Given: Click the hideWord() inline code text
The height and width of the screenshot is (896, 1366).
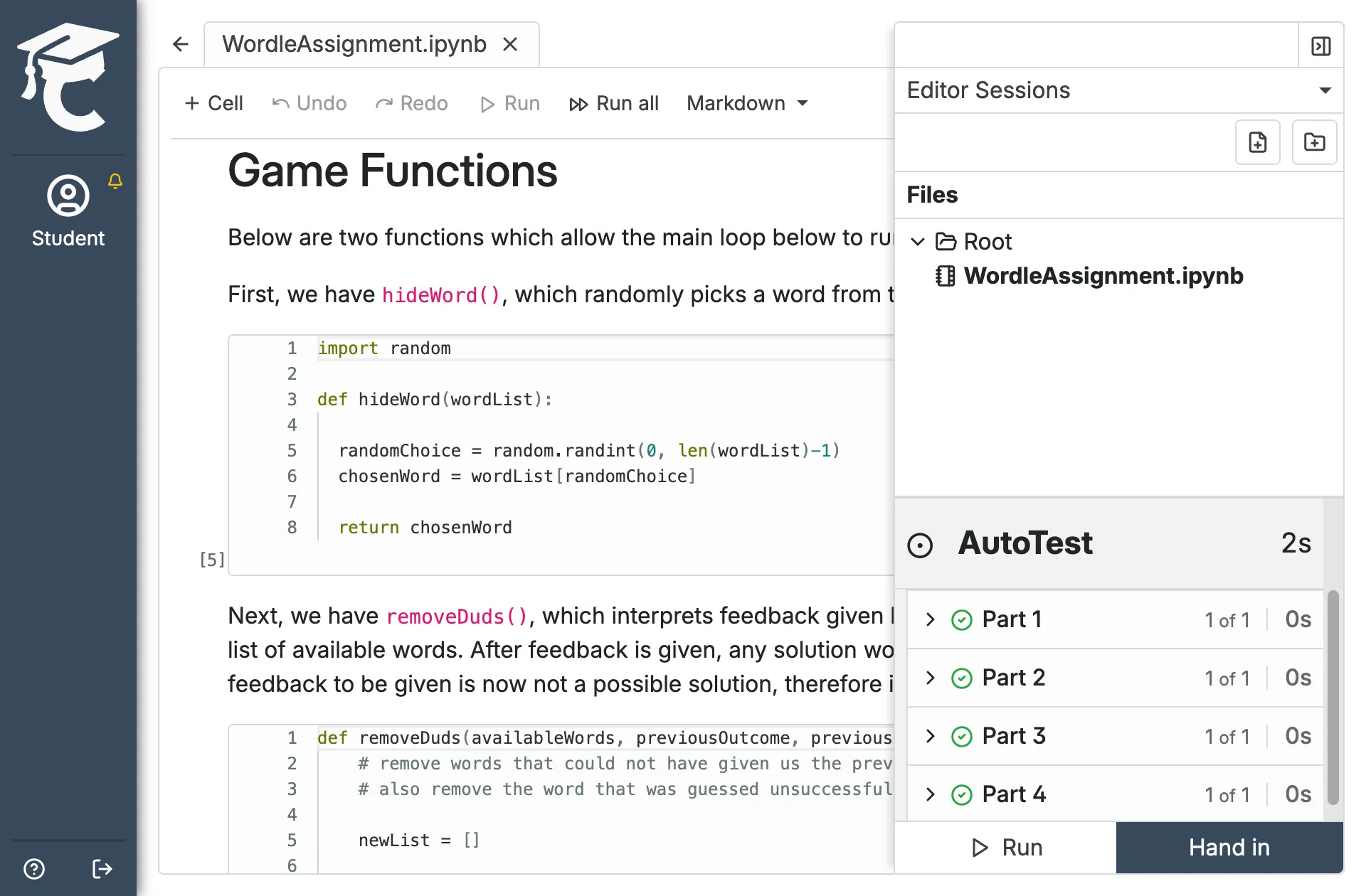Looking at the screenshot, I should coord(441,295).
